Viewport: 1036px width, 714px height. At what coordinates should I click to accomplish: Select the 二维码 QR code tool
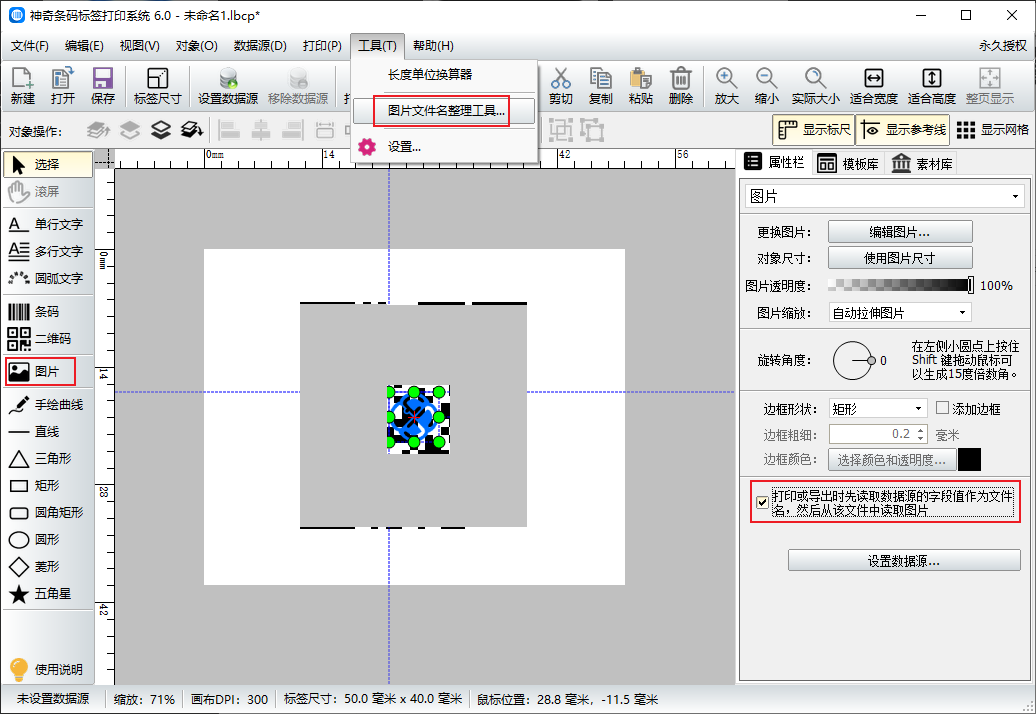(x=48, y=339)
